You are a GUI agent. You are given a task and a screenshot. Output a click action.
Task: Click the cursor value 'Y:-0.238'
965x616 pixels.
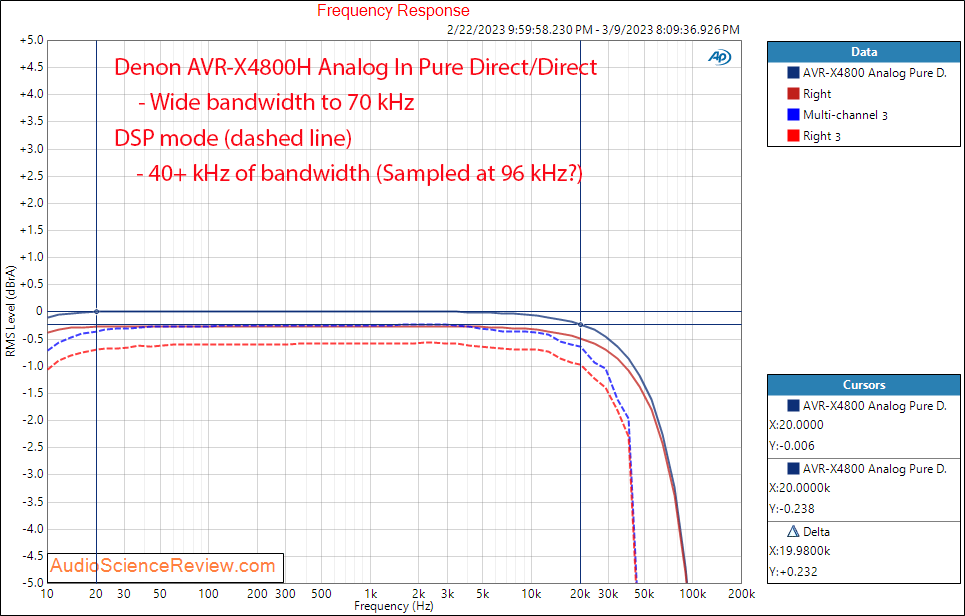click(x=791, y=508)
